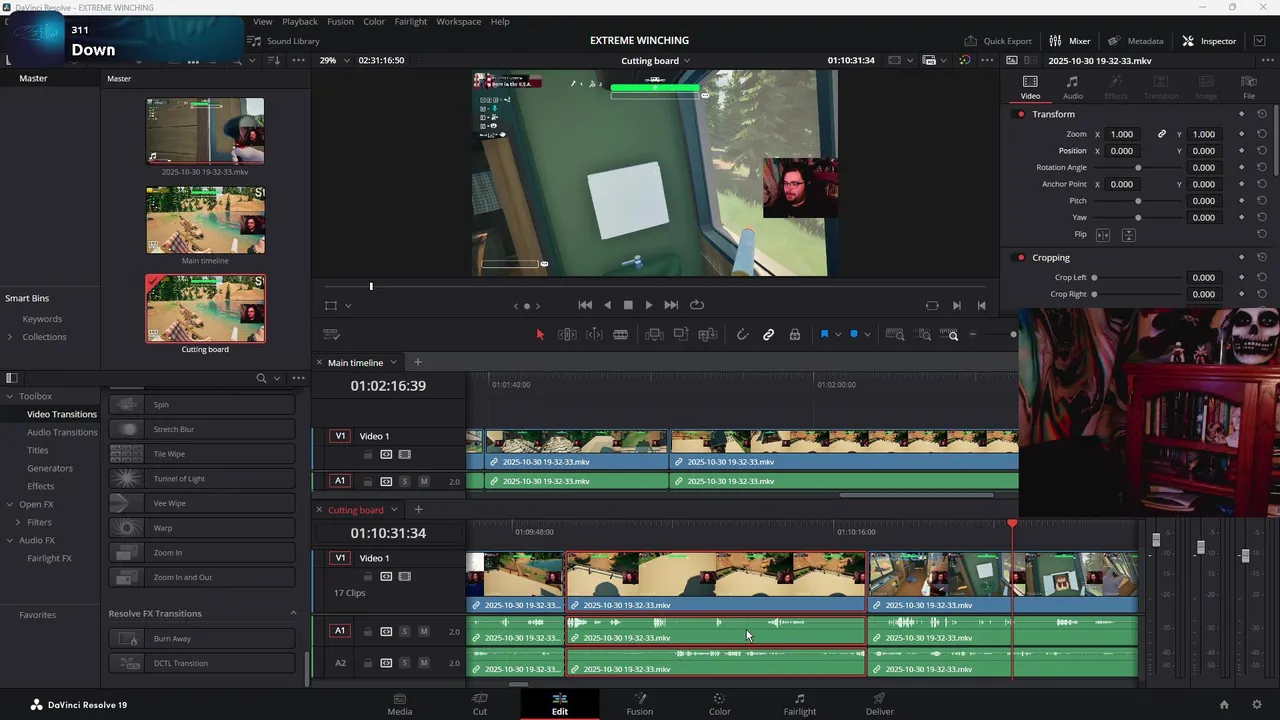Click the Insert Clip toolbar icon

654,335
